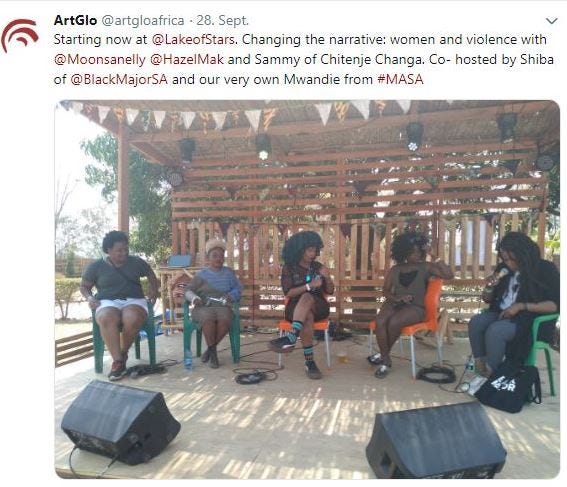567x487 pixels.
Task: Click the panelist wearing a white headwrap
Action: point(213,302)
